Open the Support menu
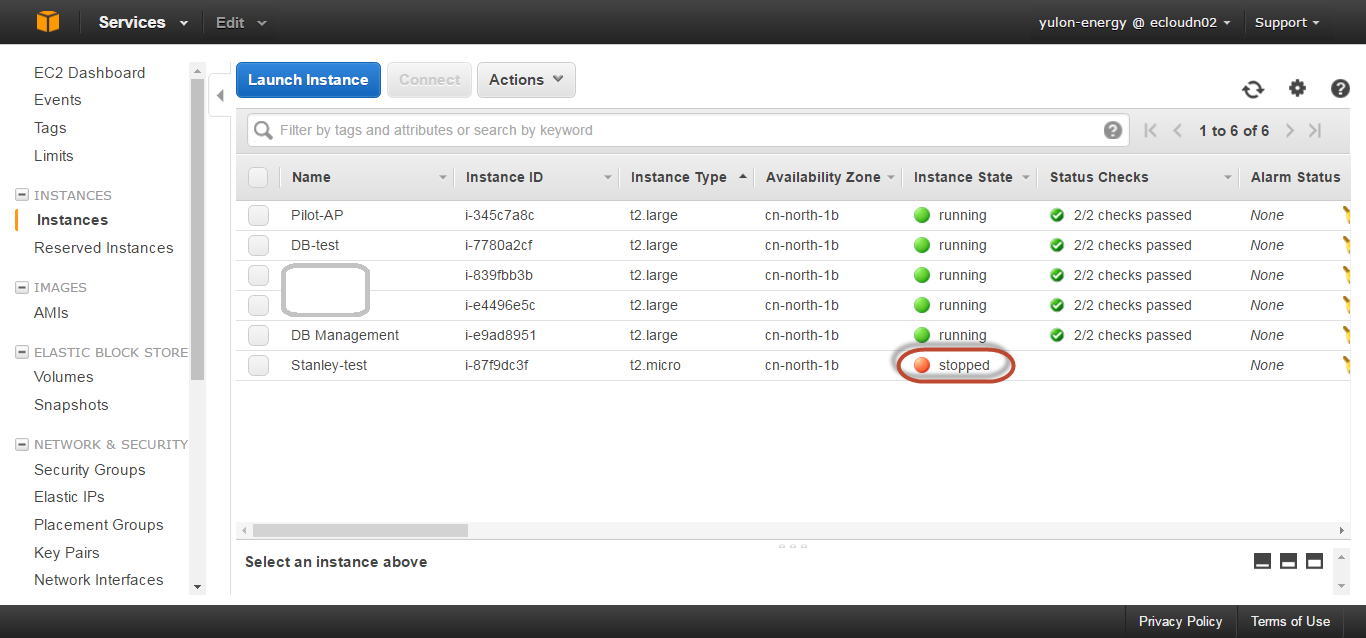Screen dimensions: 1366x638 pyautogui.click(x=1287, y=22)
